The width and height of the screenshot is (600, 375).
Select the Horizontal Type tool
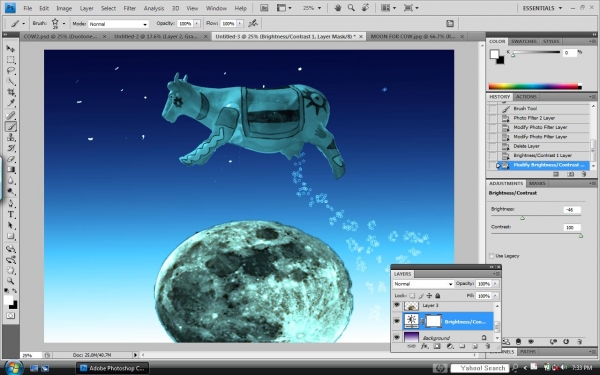pyautogui.click(x=10, y=215)
